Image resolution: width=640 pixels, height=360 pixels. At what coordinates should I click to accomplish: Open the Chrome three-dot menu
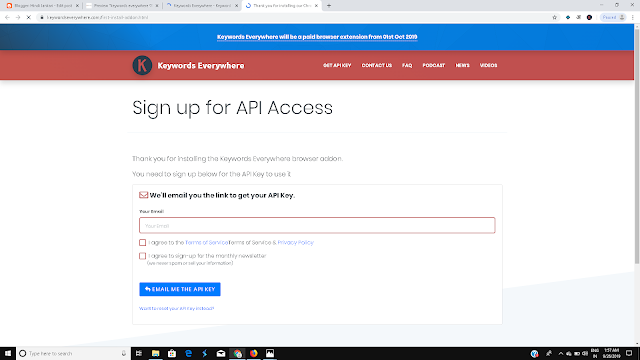(633, 18)
